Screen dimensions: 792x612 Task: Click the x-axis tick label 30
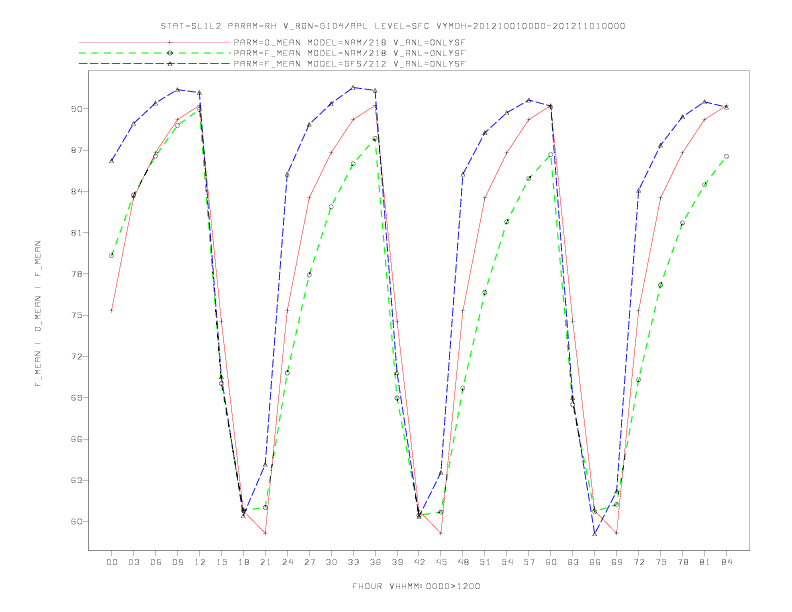pyautogui.click(x=331, y=562)
